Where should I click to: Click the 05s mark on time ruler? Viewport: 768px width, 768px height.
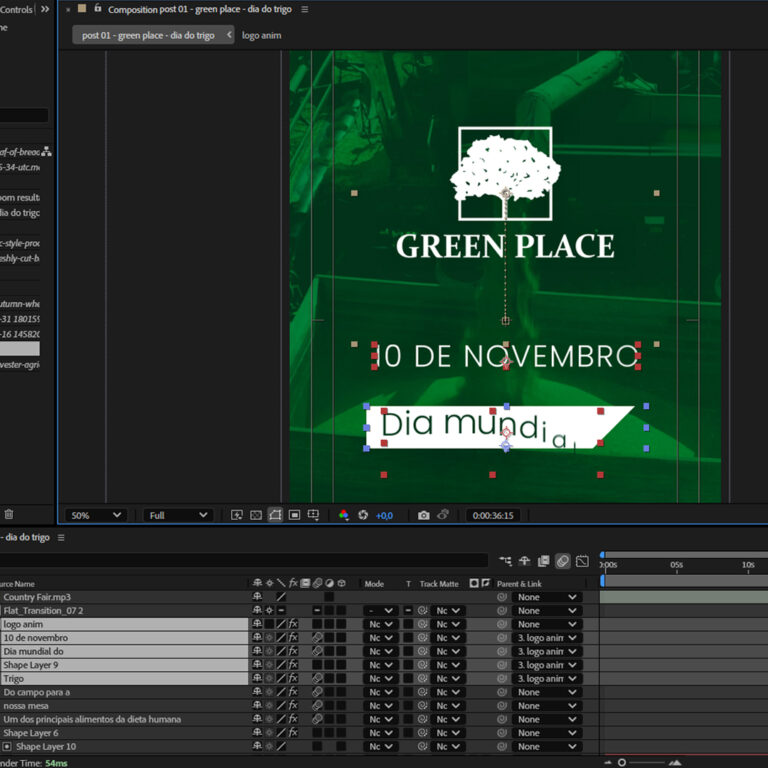coord(677,565)
